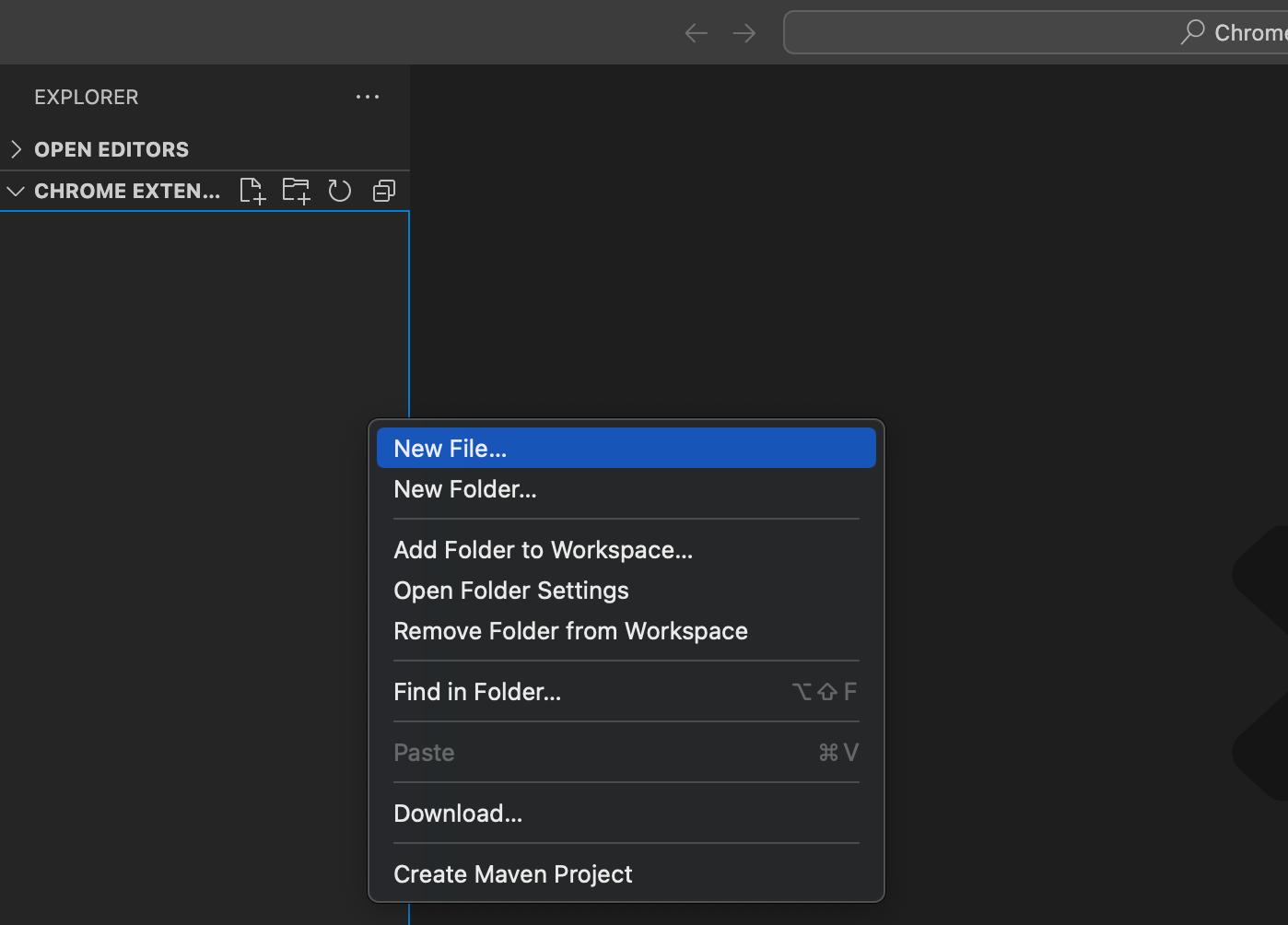Select Find in Folder option
The image size is (1288, 925).
[x=477, y=691]
